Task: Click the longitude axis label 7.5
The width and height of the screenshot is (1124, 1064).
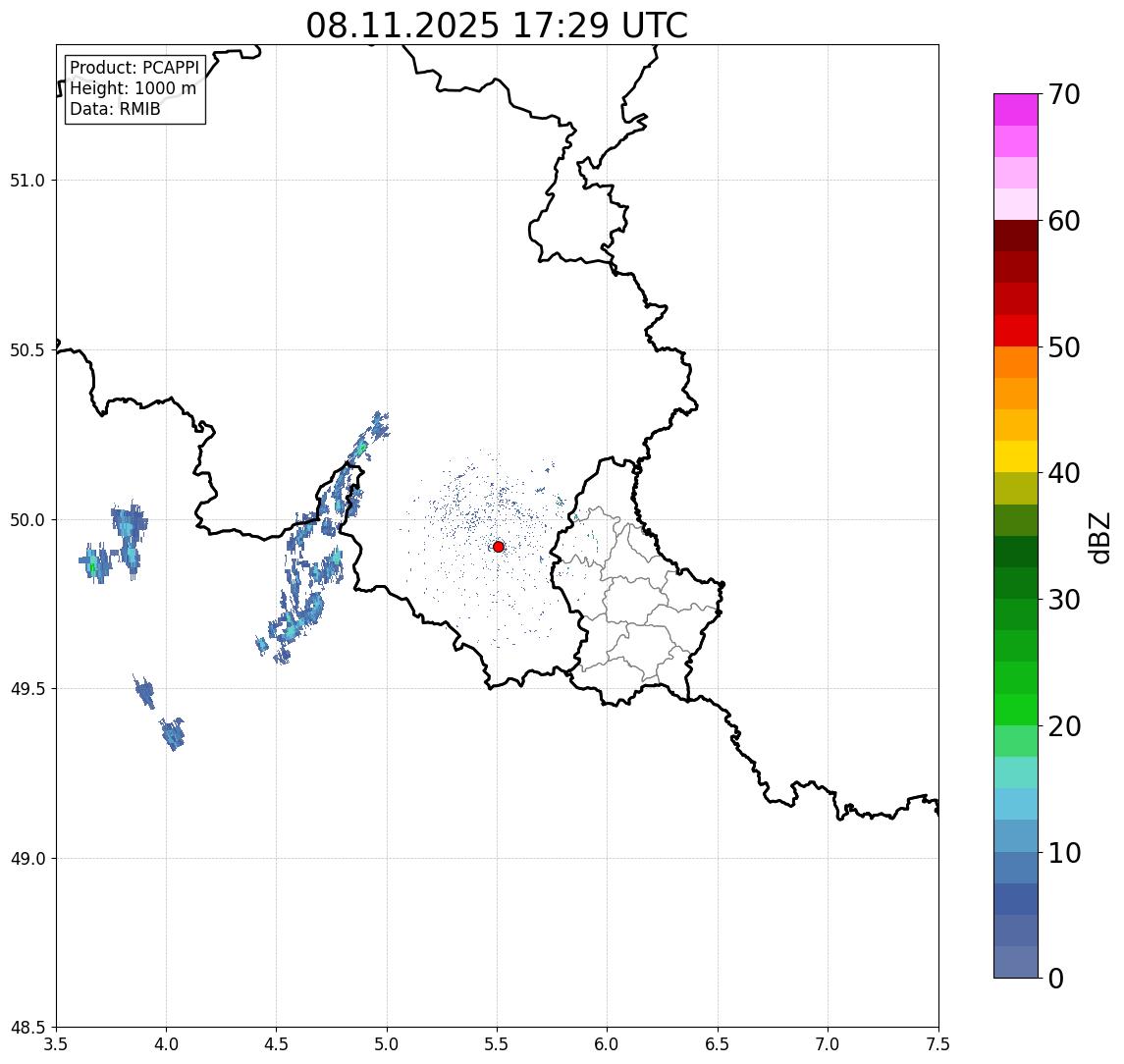Action: coord(938,1044)
